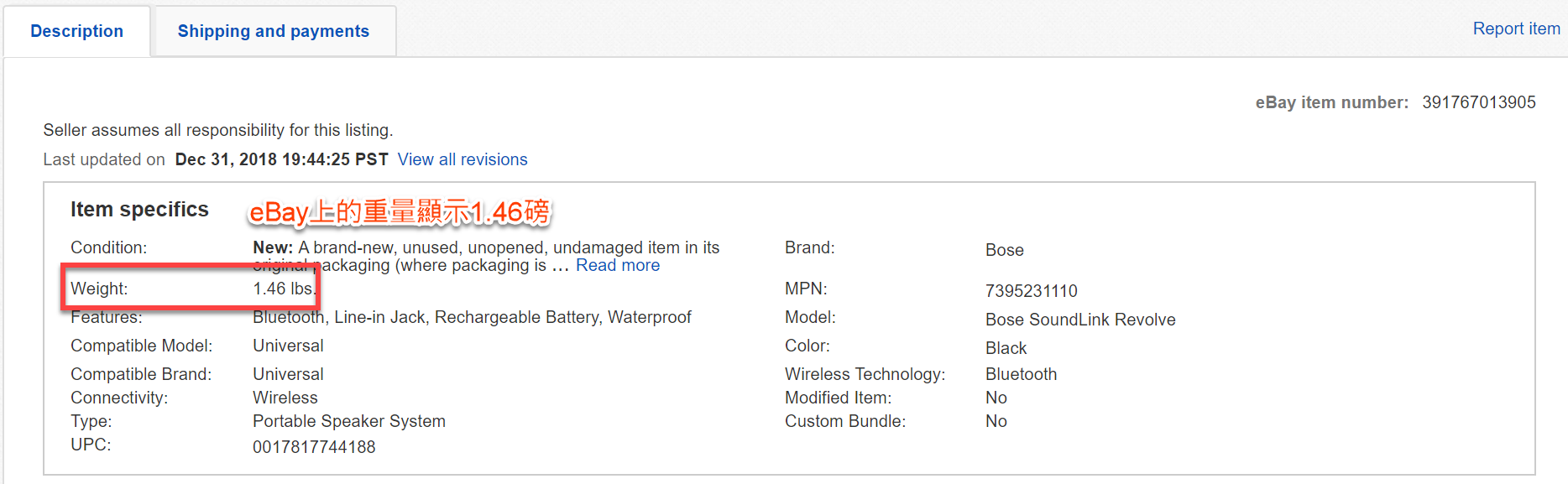Click the Report item link
Viewport: 1568px width, 484px height.
1516,29
